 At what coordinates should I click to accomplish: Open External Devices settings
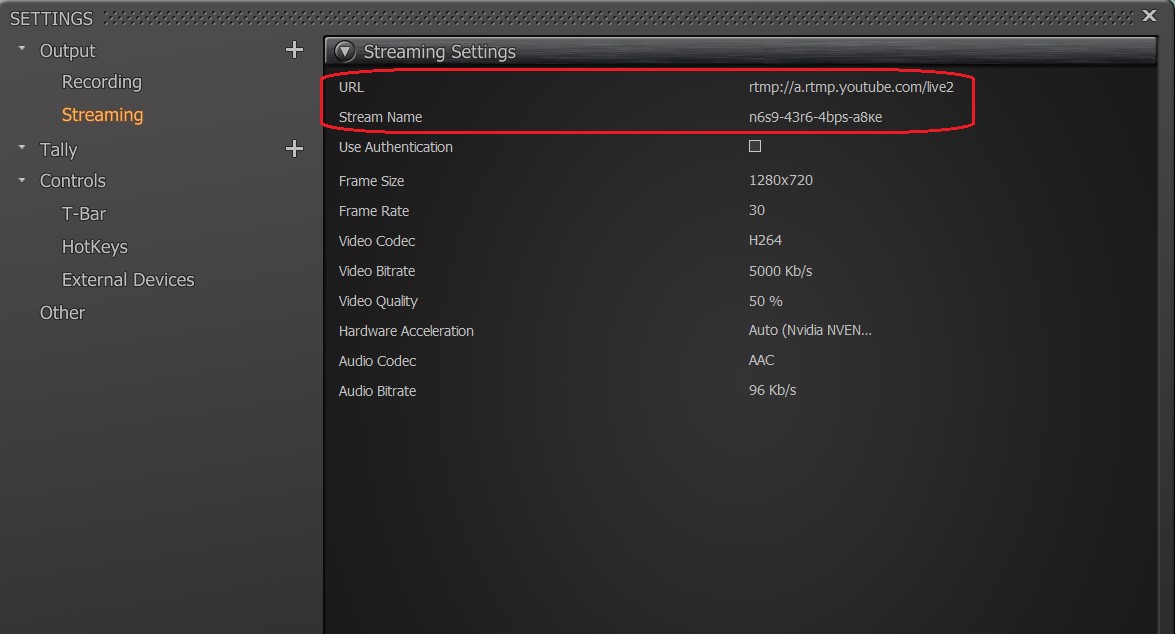[128, 280]
